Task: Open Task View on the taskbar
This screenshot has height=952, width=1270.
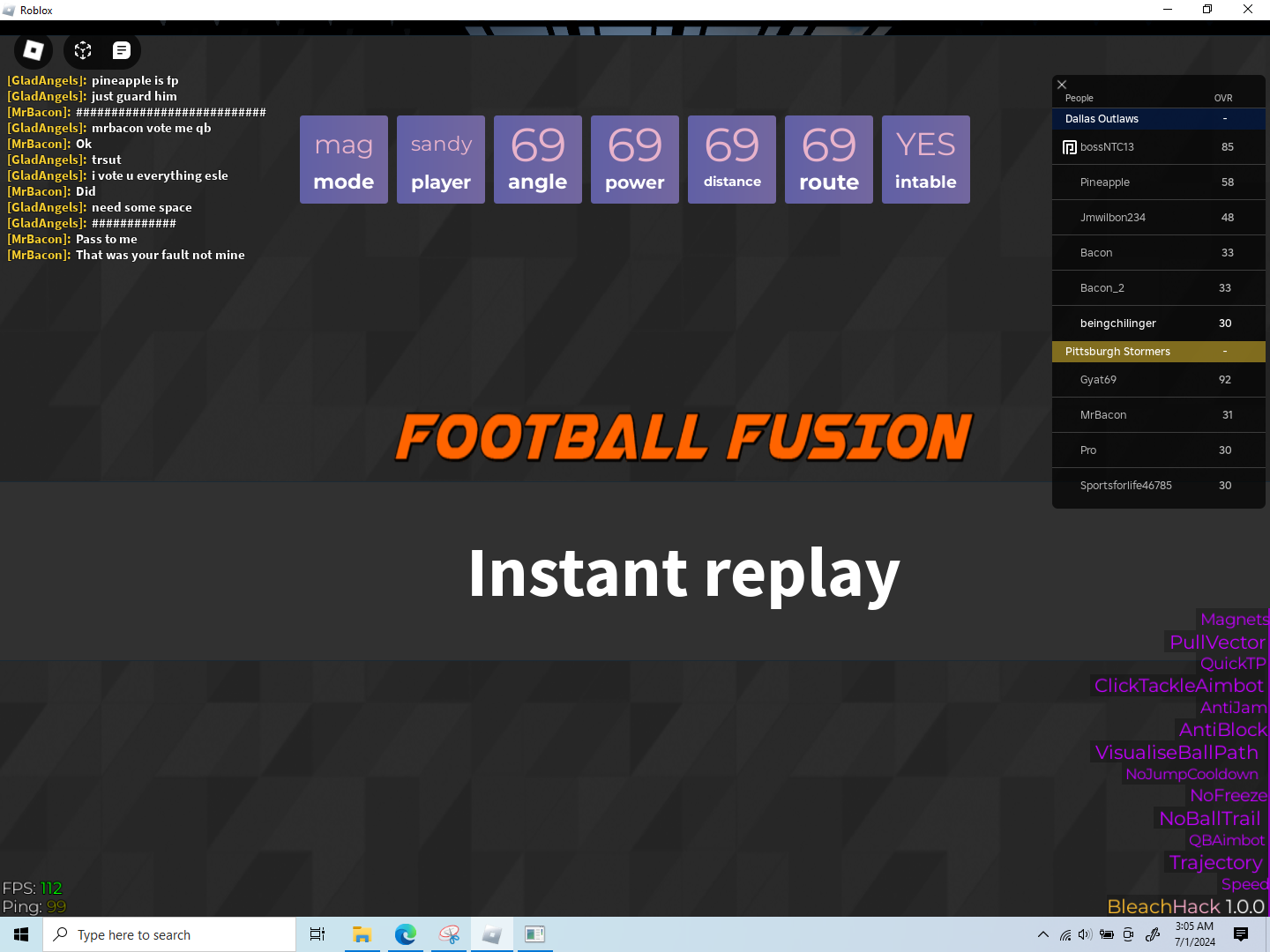Action: click(317, 934)
